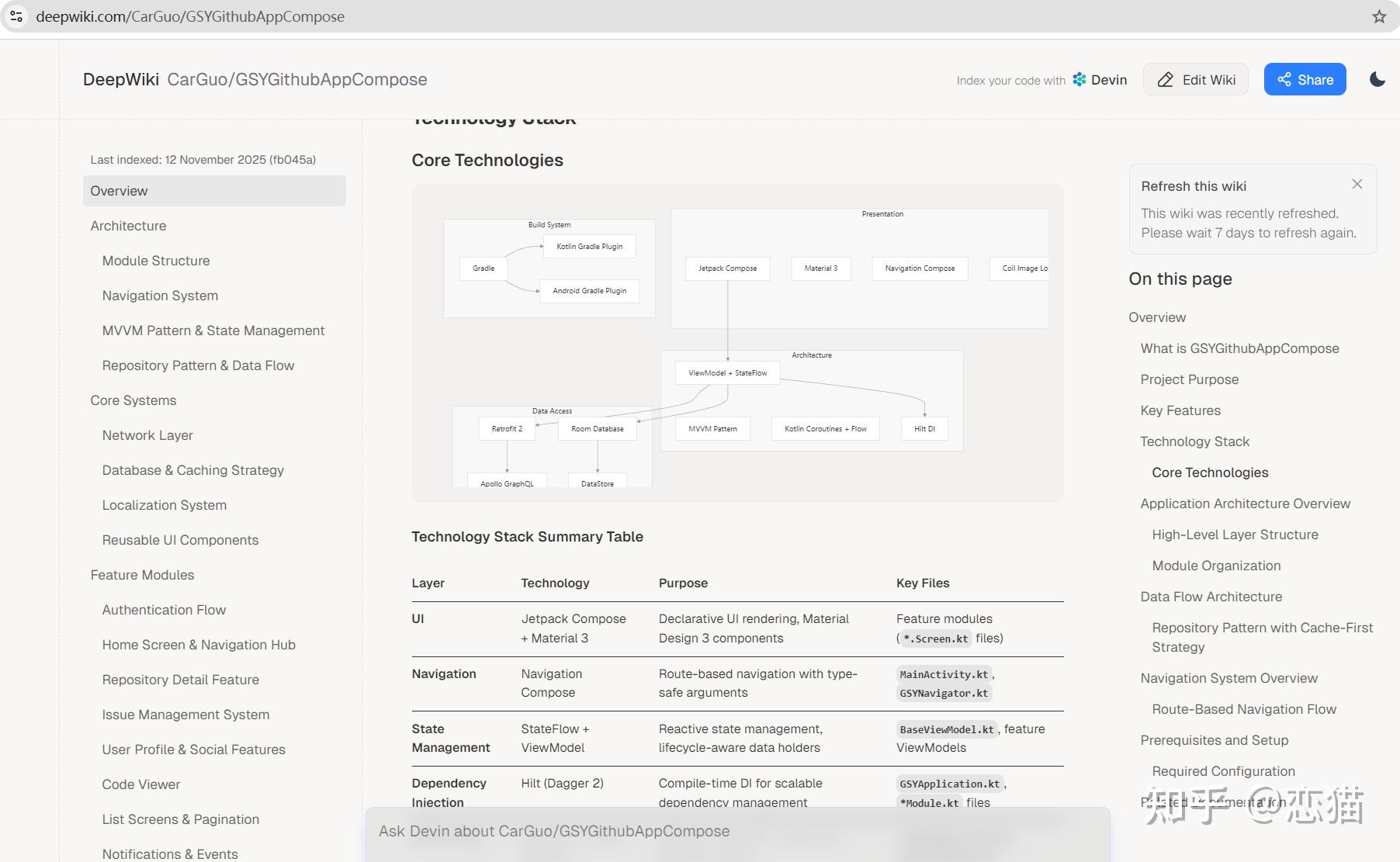1400x862 pixels.
Task: Jump to Technology Stack in page outline
Action: [1194, 441]
